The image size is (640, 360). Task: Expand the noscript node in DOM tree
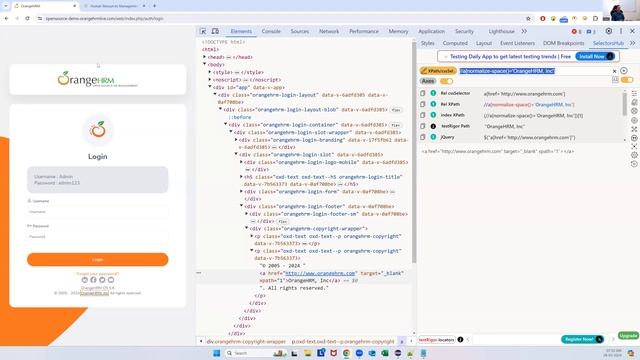tap(210, 80)
